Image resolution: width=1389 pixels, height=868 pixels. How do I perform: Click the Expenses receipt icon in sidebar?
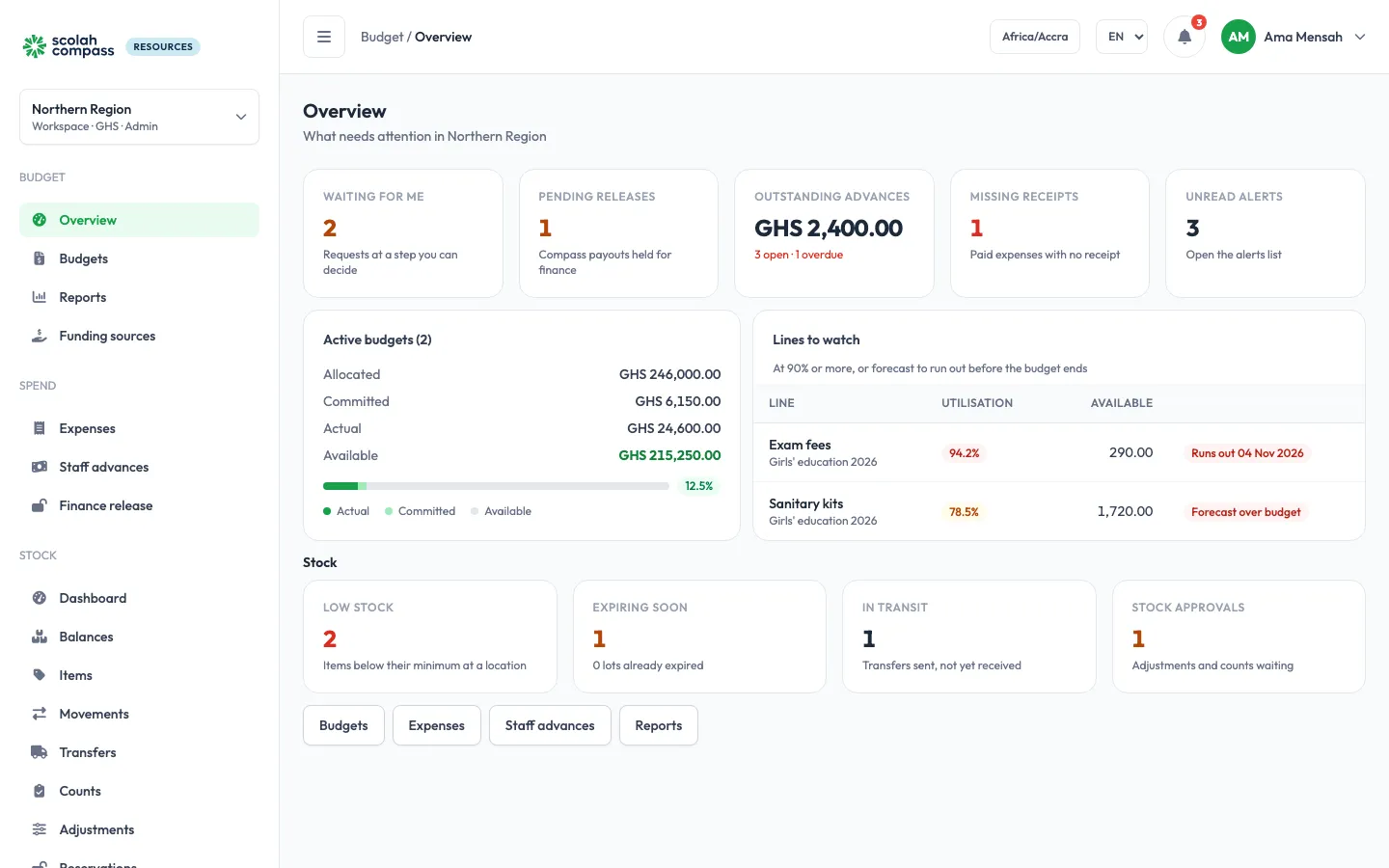point(40,428)
